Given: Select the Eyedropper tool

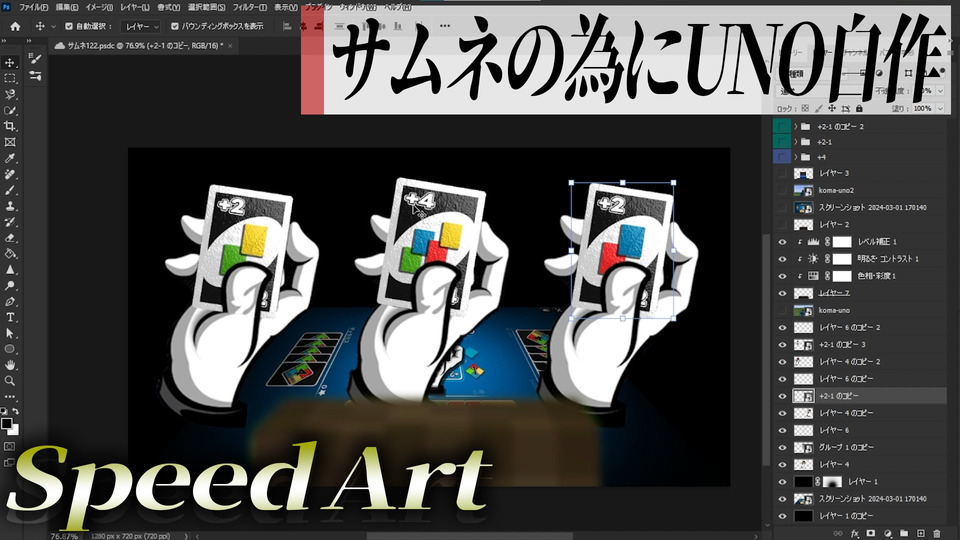Looking at the screenshot, I should [x=10, y=158].
